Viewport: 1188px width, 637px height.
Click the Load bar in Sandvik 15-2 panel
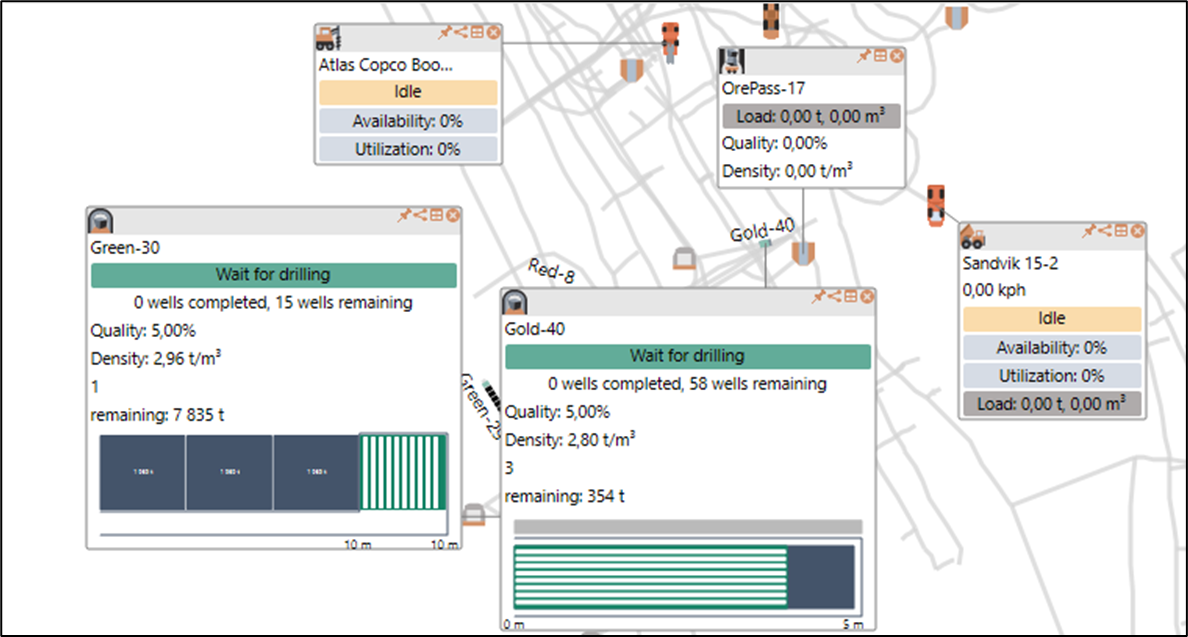click(x=1052, y=404)
